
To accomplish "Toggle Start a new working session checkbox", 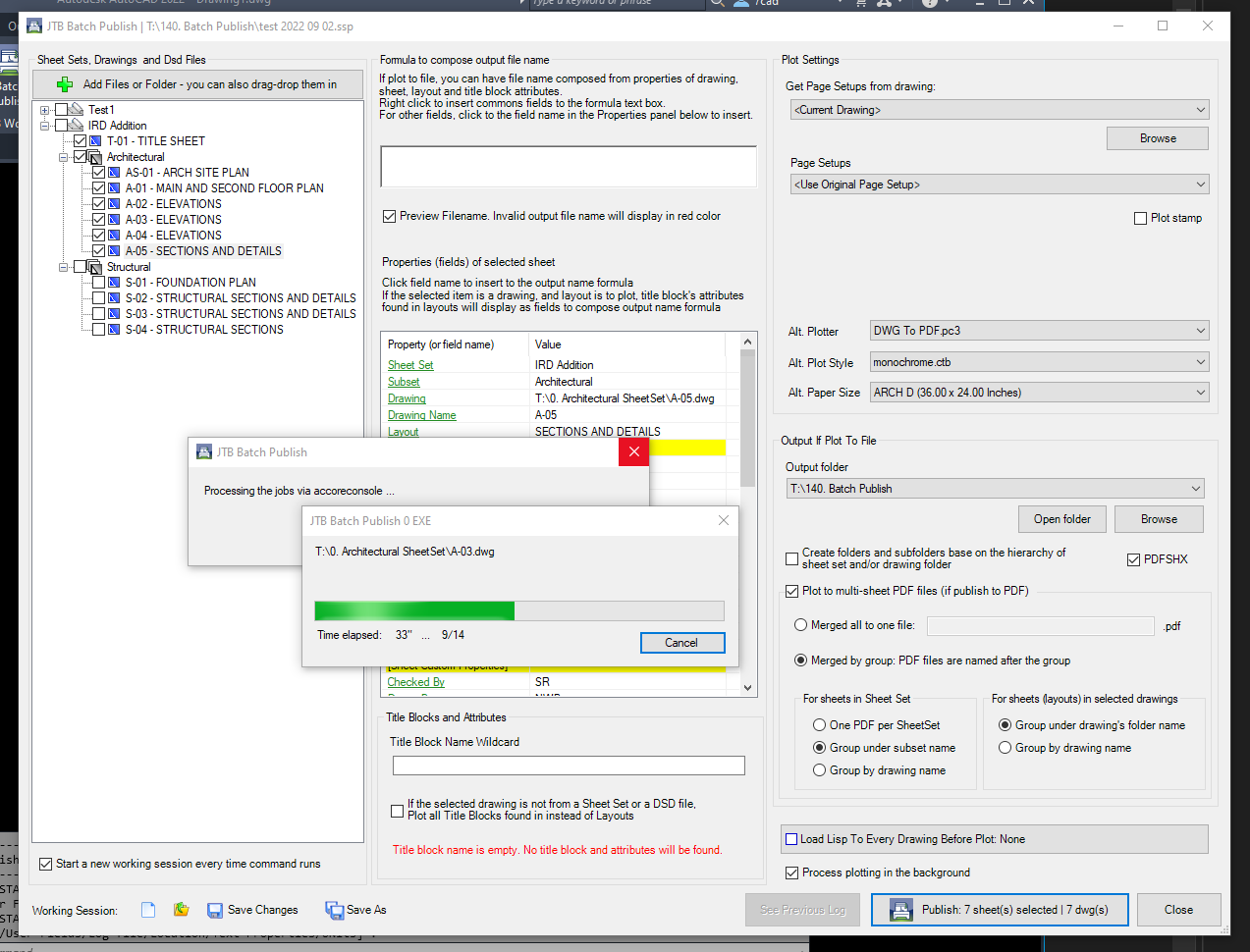I will pos(45,864).
